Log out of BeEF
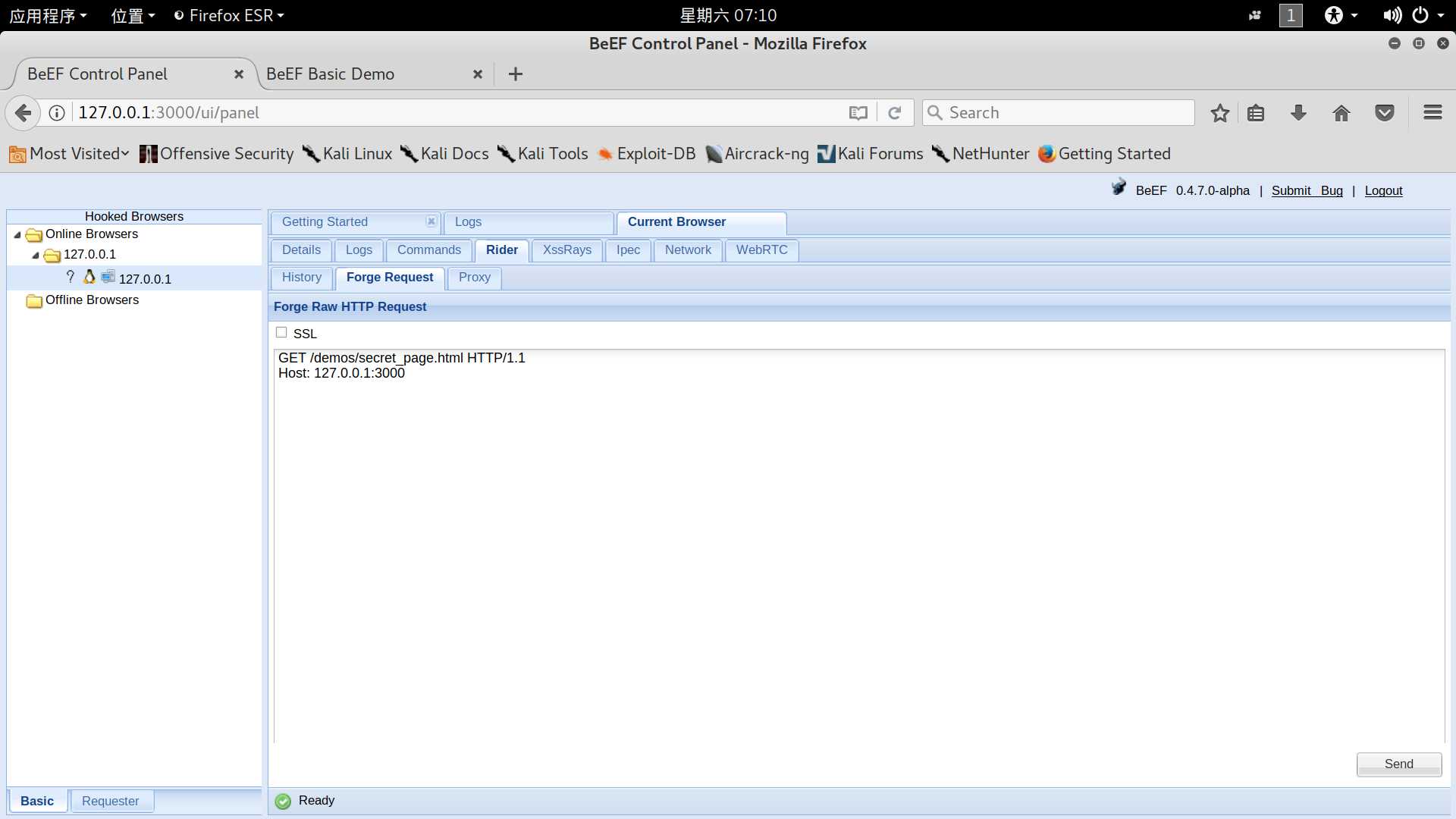The width and height of the screenshot is (1456, 819). tap(1383, 190)
